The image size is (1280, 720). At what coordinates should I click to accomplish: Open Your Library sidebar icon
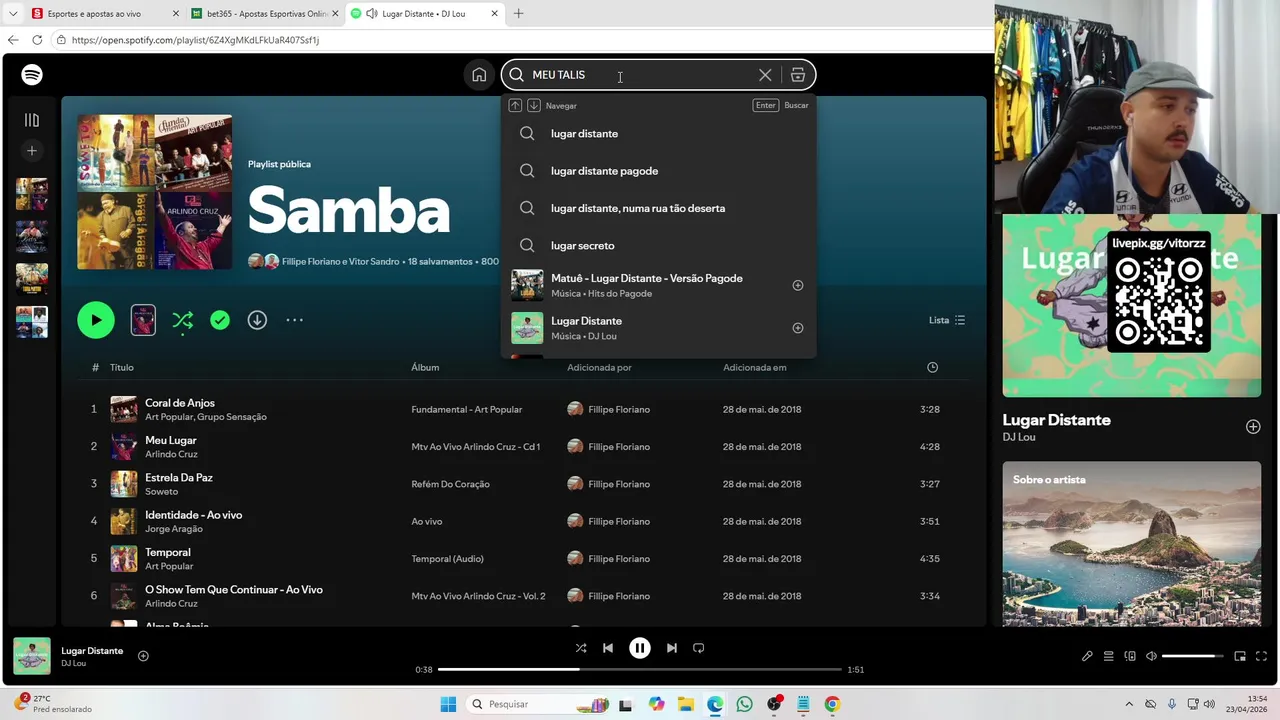[x=32, y=120]
